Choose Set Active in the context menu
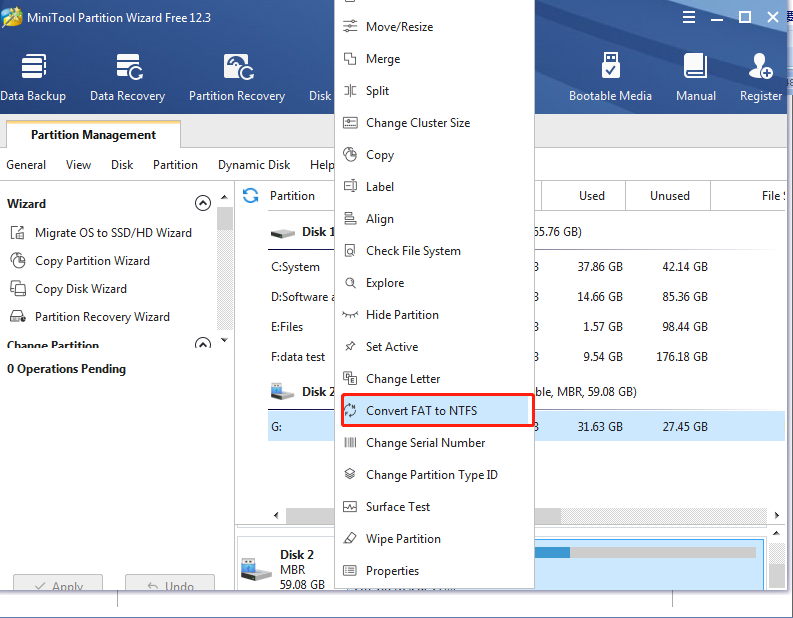The width and height of the screenshot is (793, 618). [434, 346]
